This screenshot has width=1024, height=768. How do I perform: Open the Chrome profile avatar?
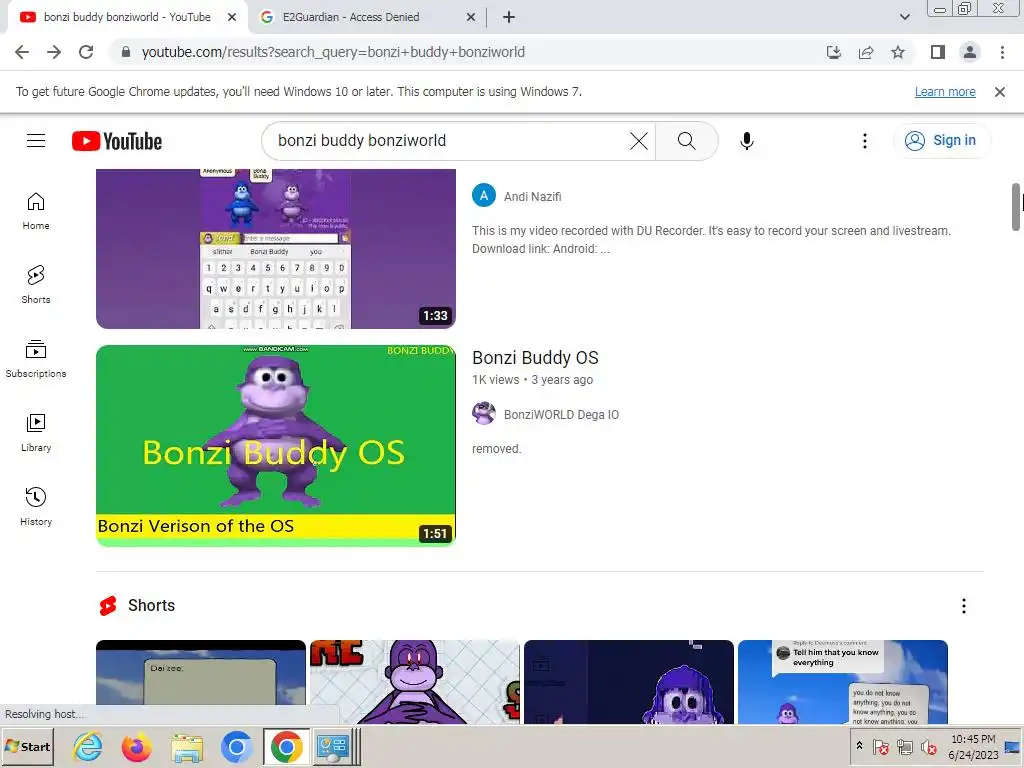[x=970, y=52]
